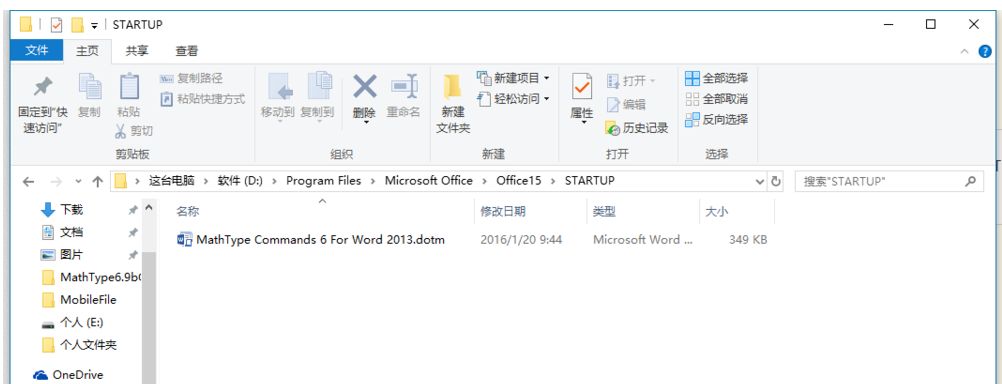The image size is (1002, 384).
Task: Open Properties (属性) checkmark icon
Action: pos(582,87)
